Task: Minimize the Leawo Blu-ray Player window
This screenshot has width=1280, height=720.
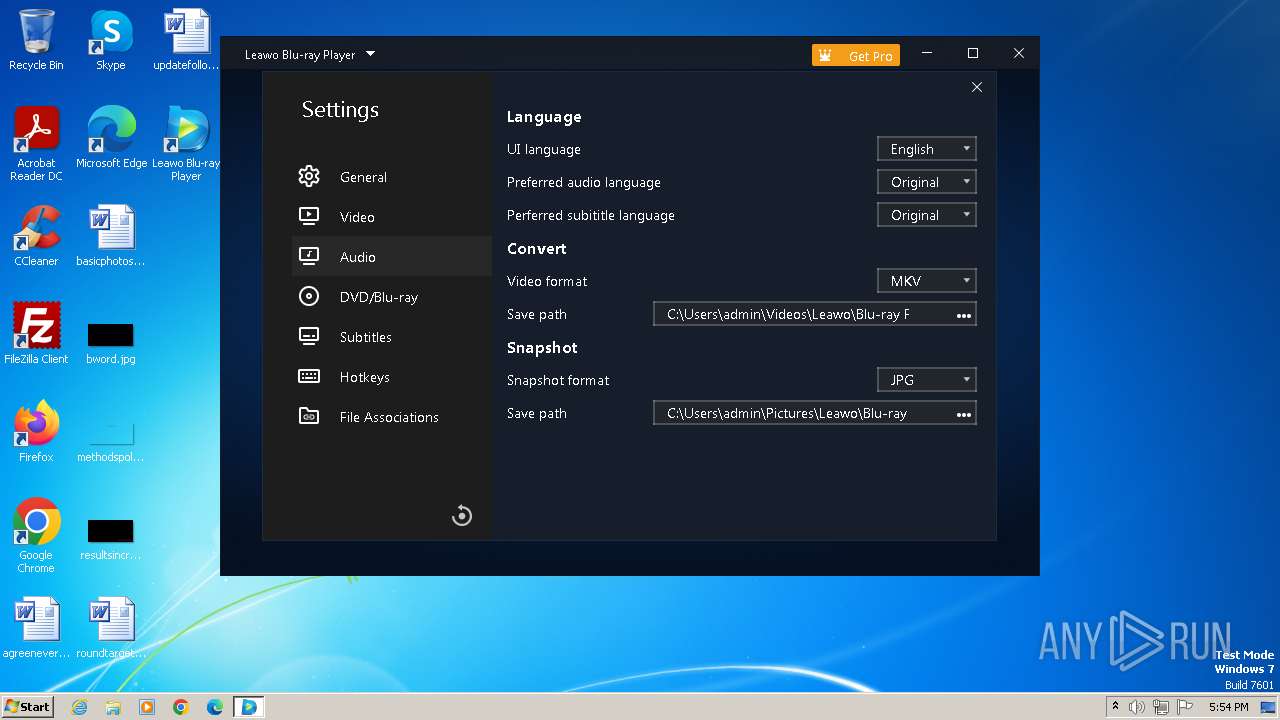Action: coord(927,54)
